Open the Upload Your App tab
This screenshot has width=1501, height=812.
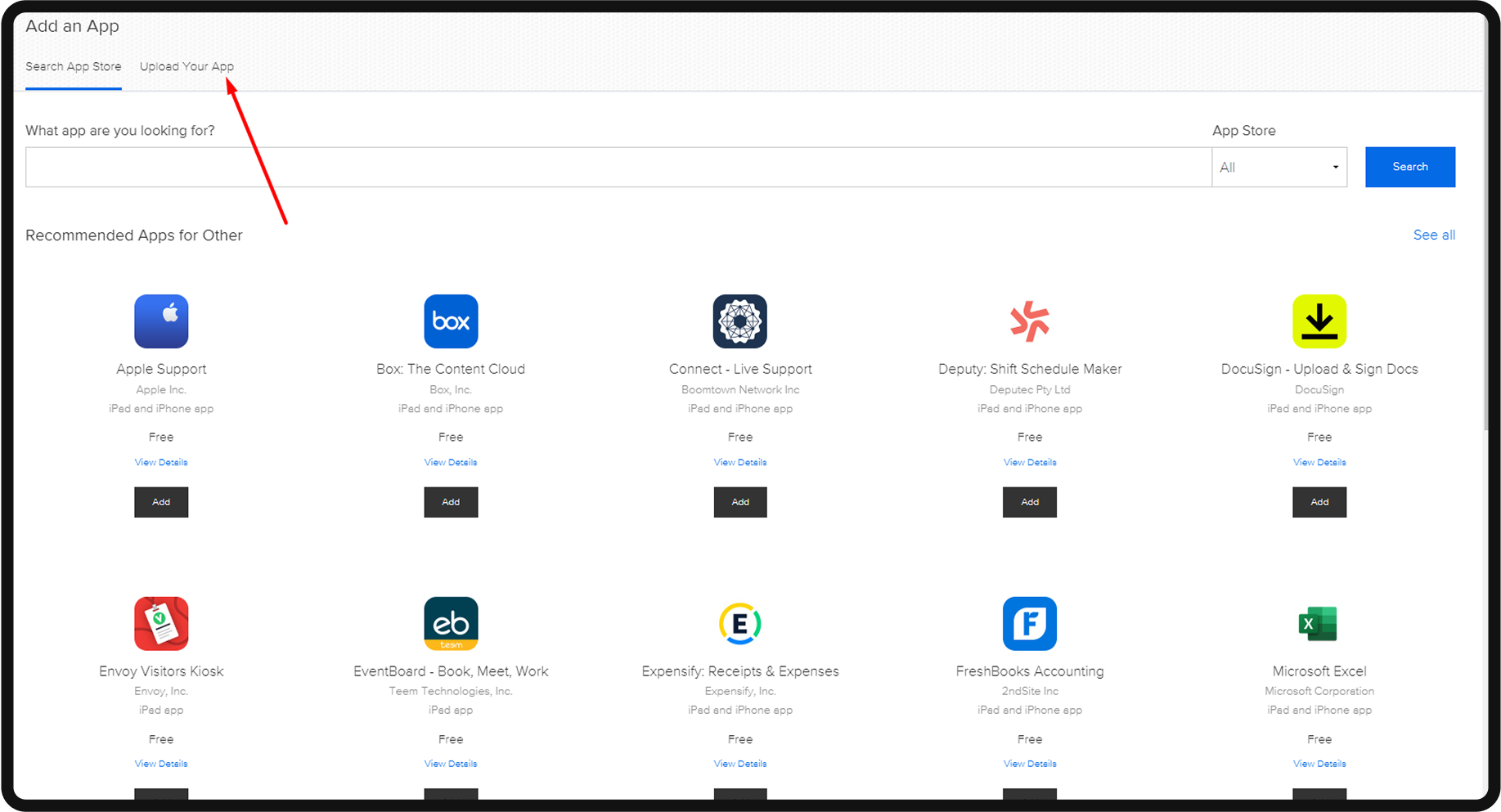click(187, 67)
